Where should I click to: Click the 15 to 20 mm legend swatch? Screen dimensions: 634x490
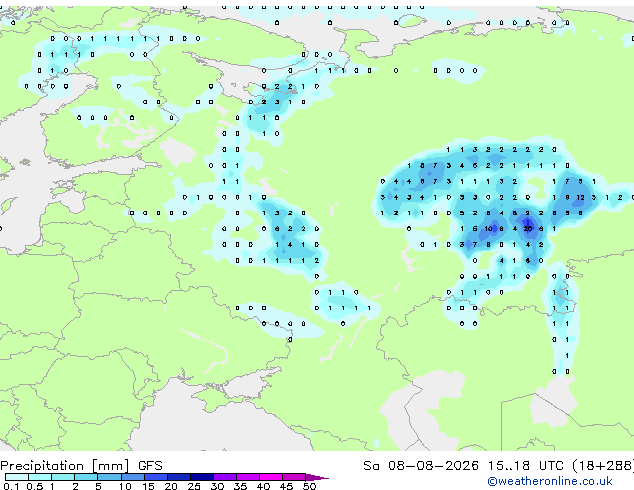(155, 477)
